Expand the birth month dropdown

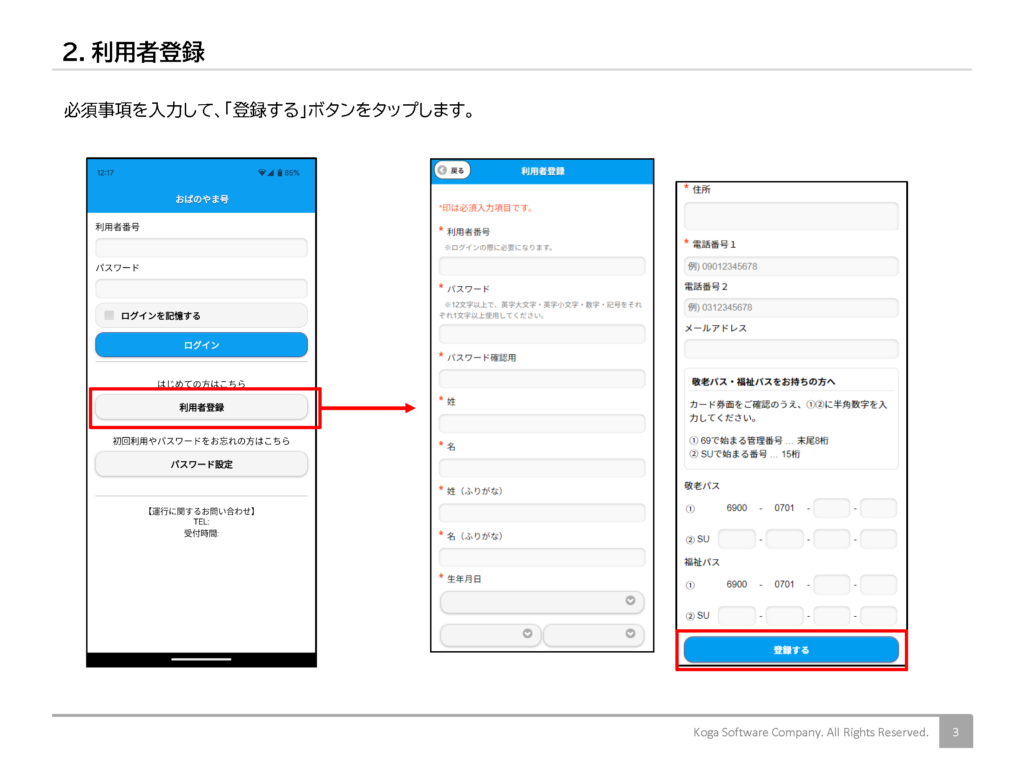[490, 634]
